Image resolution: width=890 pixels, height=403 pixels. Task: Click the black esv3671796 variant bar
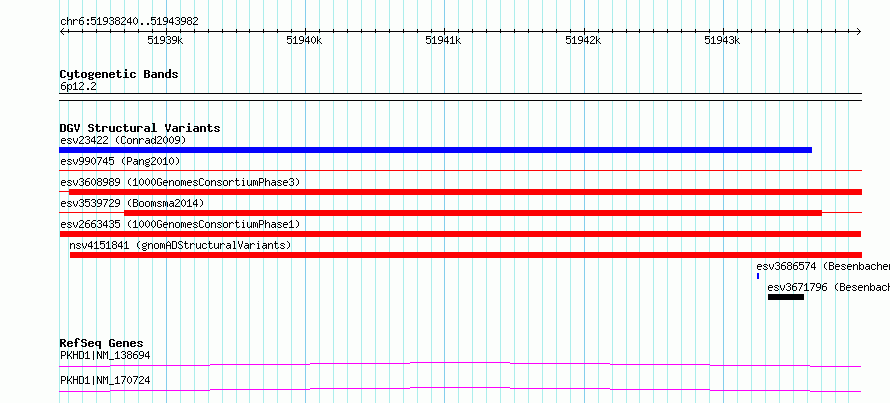786,297
